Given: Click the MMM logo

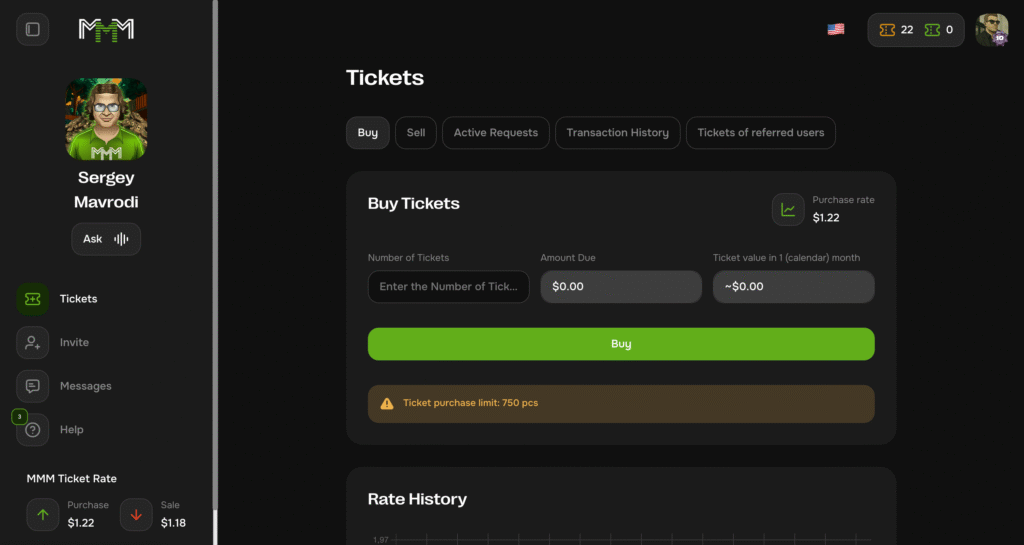Looking at the screenshot, I should click(x=106, y=29).
